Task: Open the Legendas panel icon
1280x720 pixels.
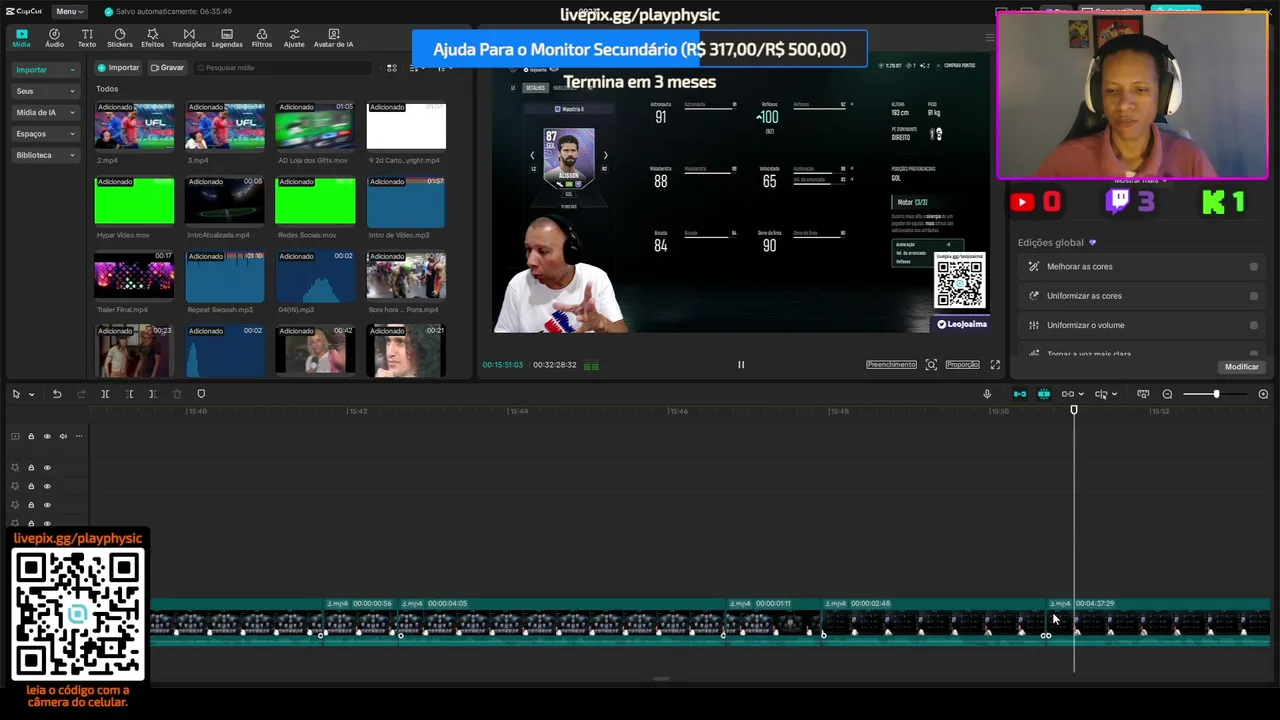Action: coord(227,38)
